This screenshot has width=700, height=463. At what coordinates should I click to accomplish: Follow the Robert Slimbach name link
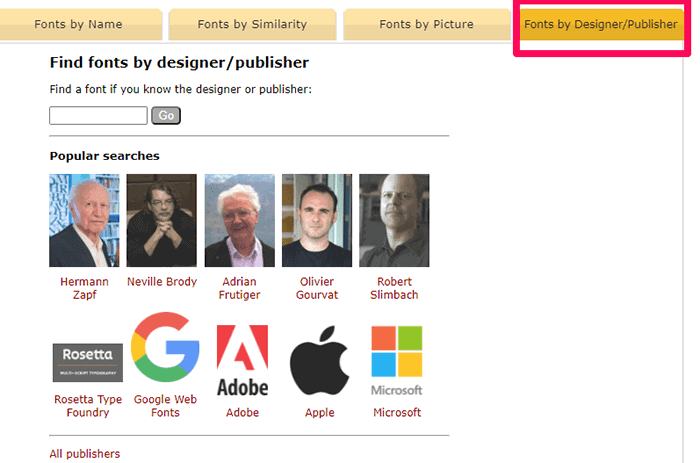coord(394,288)
